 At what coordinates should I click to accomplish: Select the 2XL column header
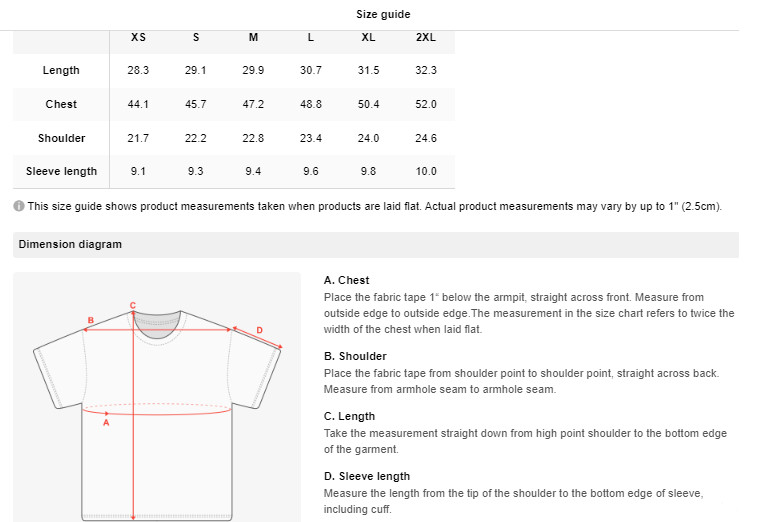click(426, 37)
